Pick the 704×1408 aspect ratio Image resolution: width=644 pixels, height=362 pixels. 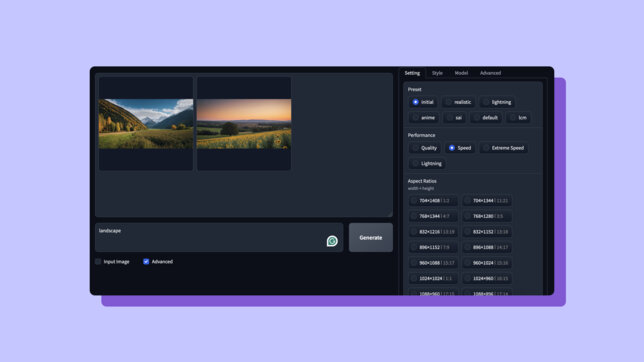tap(433, 201)
